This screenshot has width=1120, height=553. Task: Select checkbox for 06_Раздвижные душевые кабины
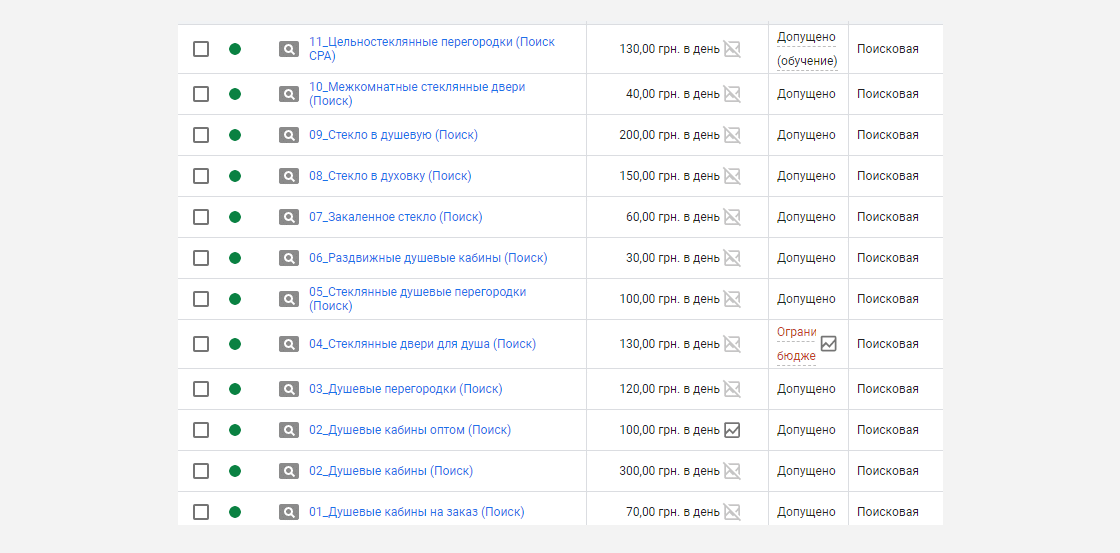201,258
